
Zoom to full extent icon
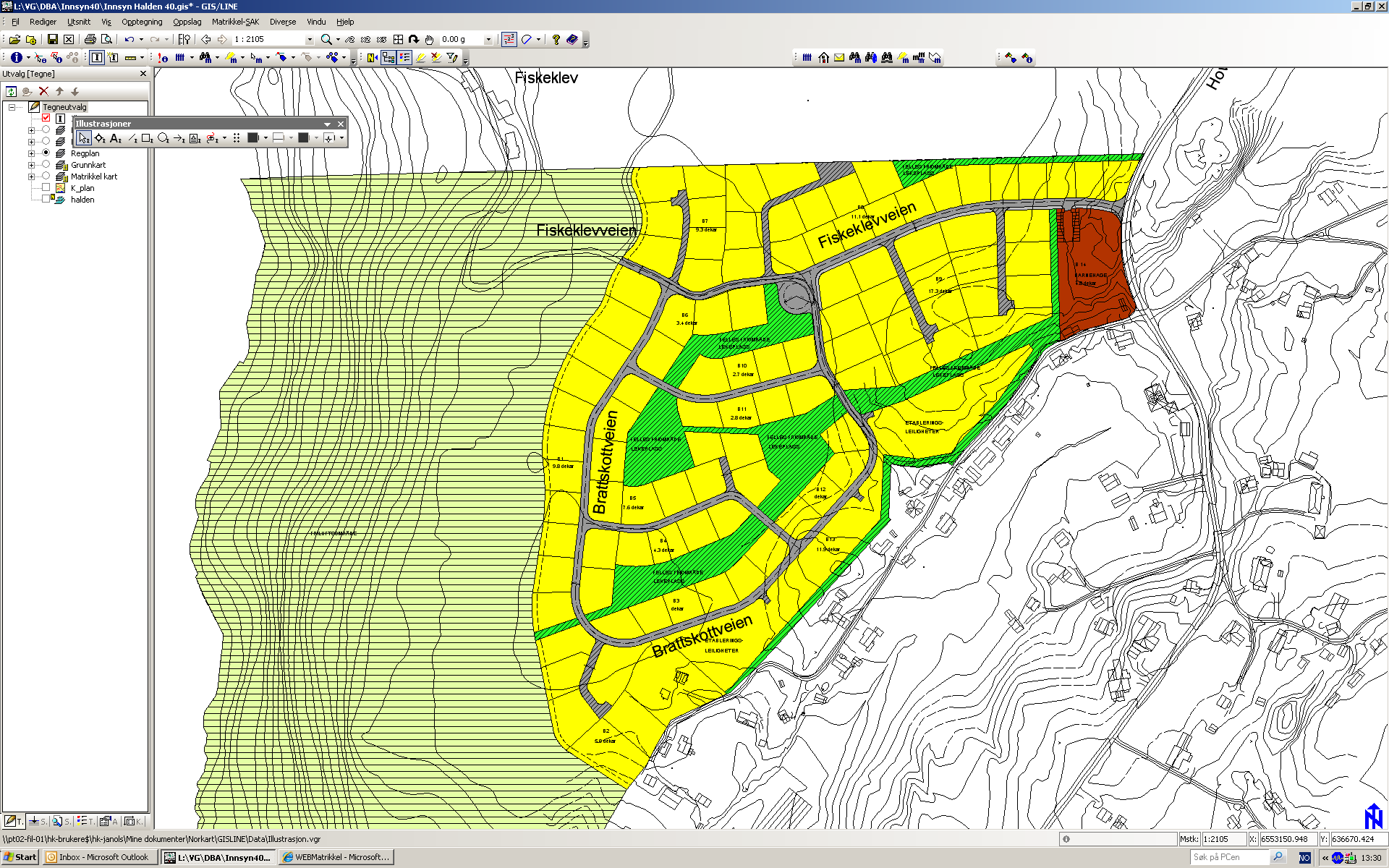pos(398,40)
